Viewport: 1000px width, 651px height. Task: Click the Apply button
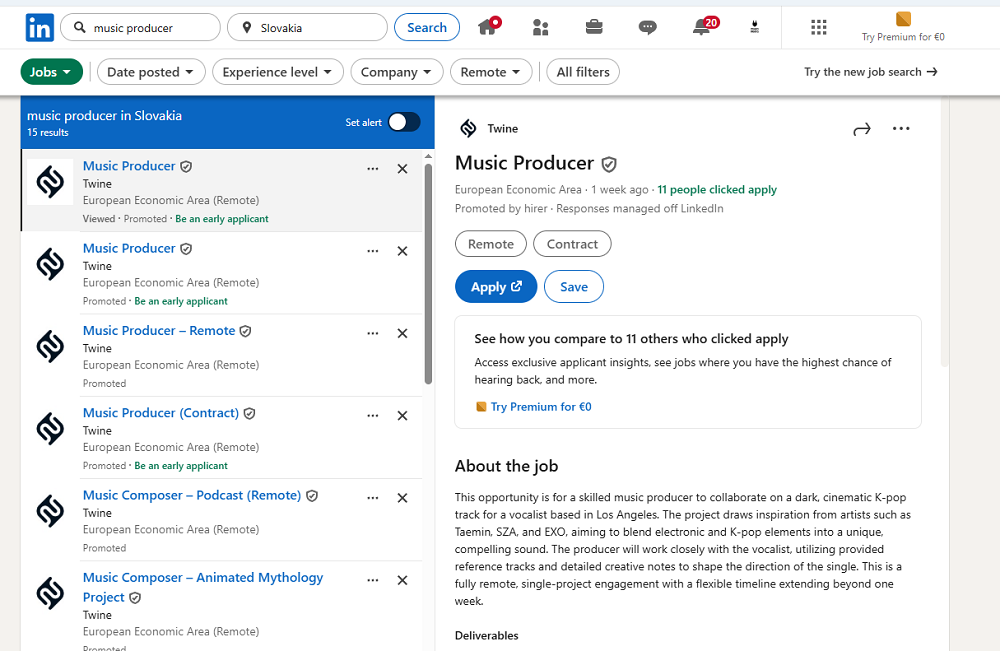pos(496,287)
